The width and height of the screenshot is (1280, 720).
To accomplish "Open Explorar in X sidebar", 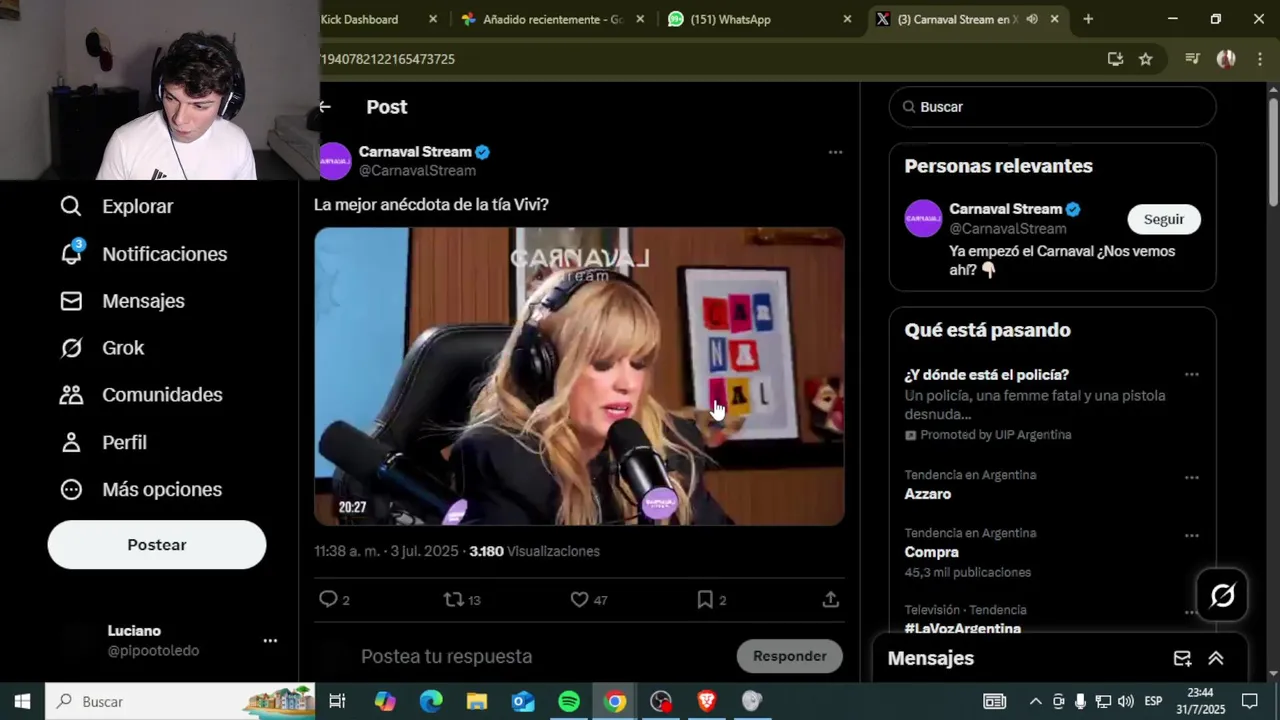I will coord(116,206).
